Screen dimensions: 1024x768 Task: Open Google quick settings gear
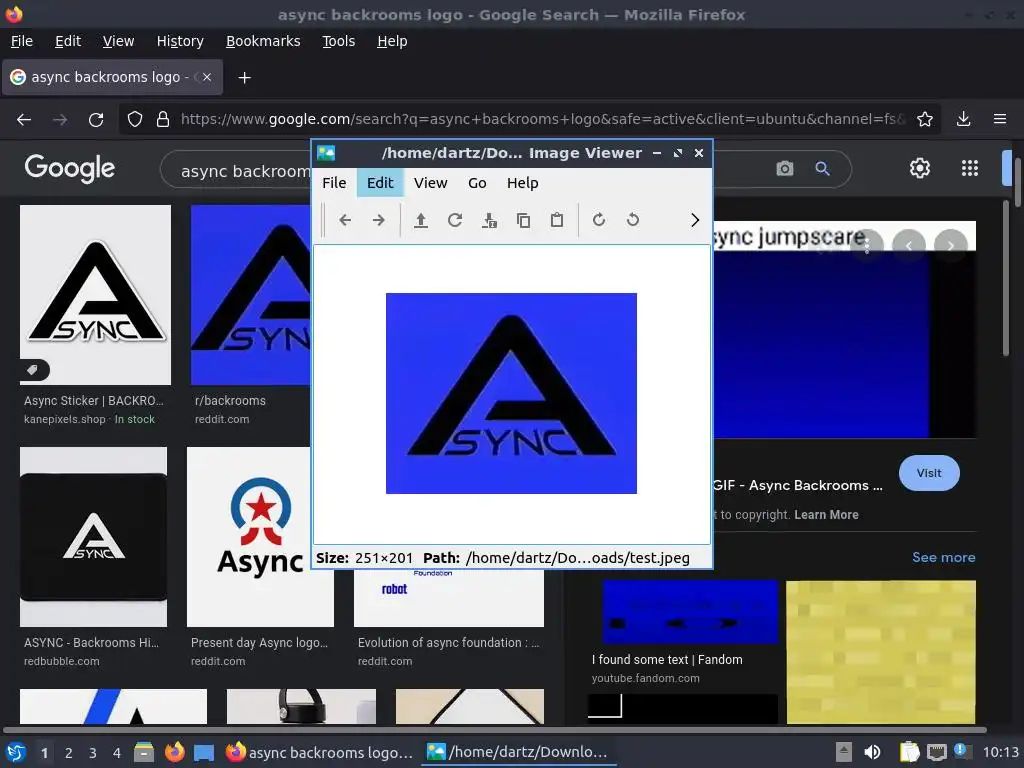[x=920, y=168]
